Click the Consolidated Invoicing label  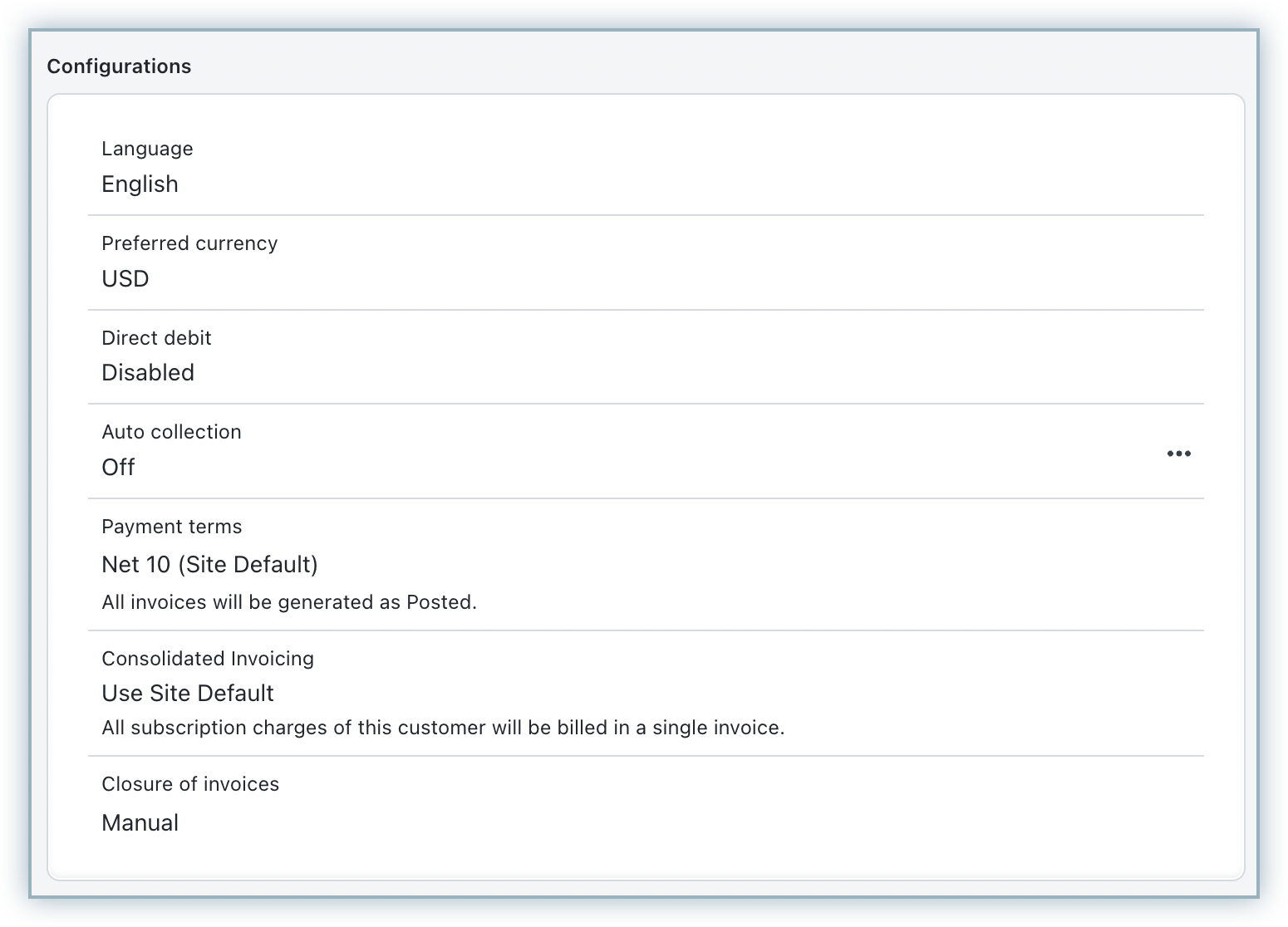208,659
